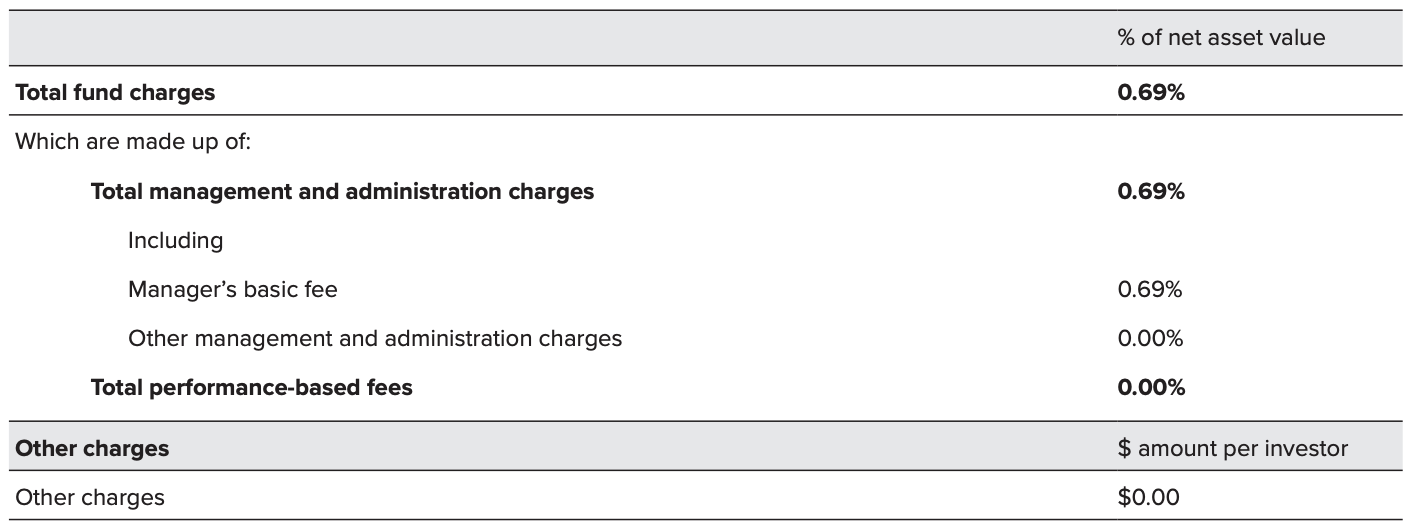The height and width of the screenshot is (532, 1412).
Task: Select the non-bold 'Other charges' row label
Action: [x=90, y=497]
